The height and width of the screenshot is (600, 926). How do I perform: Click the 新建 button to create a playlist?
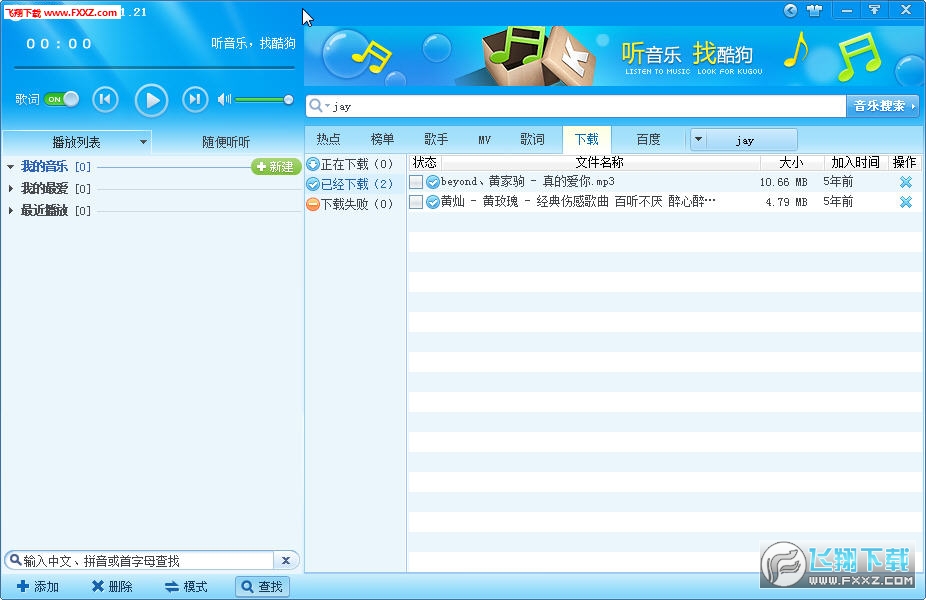pyautogui.click(x=275, y=166)
